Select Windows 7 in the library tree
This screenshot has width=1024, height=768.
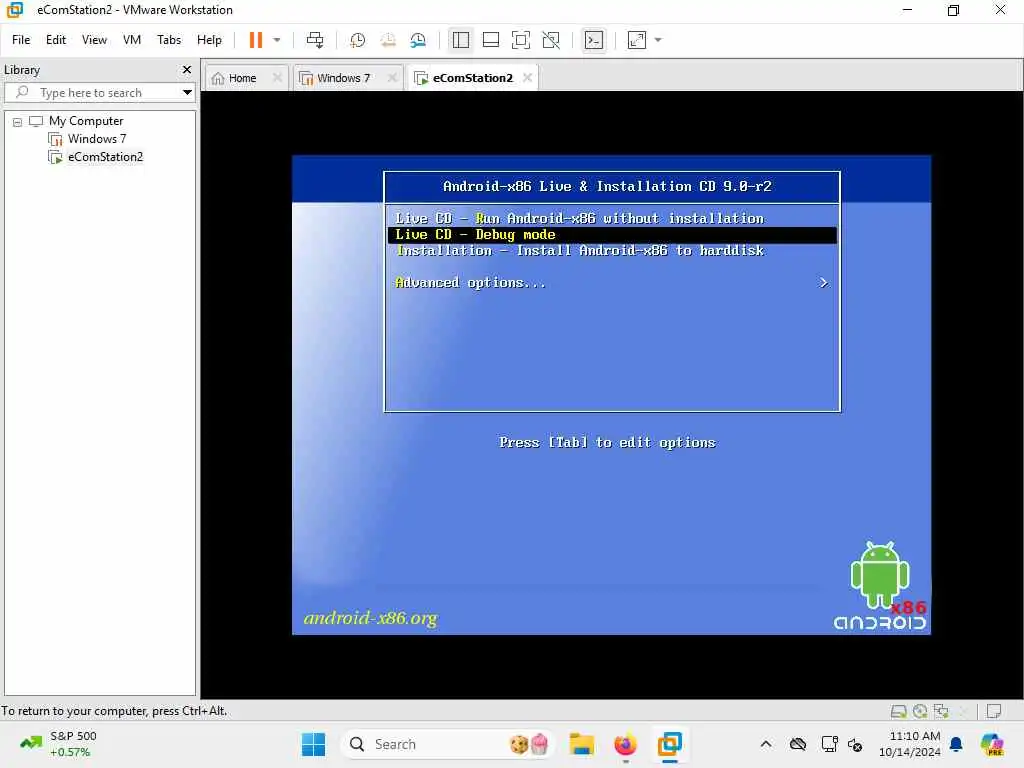(x=97, y=139)
